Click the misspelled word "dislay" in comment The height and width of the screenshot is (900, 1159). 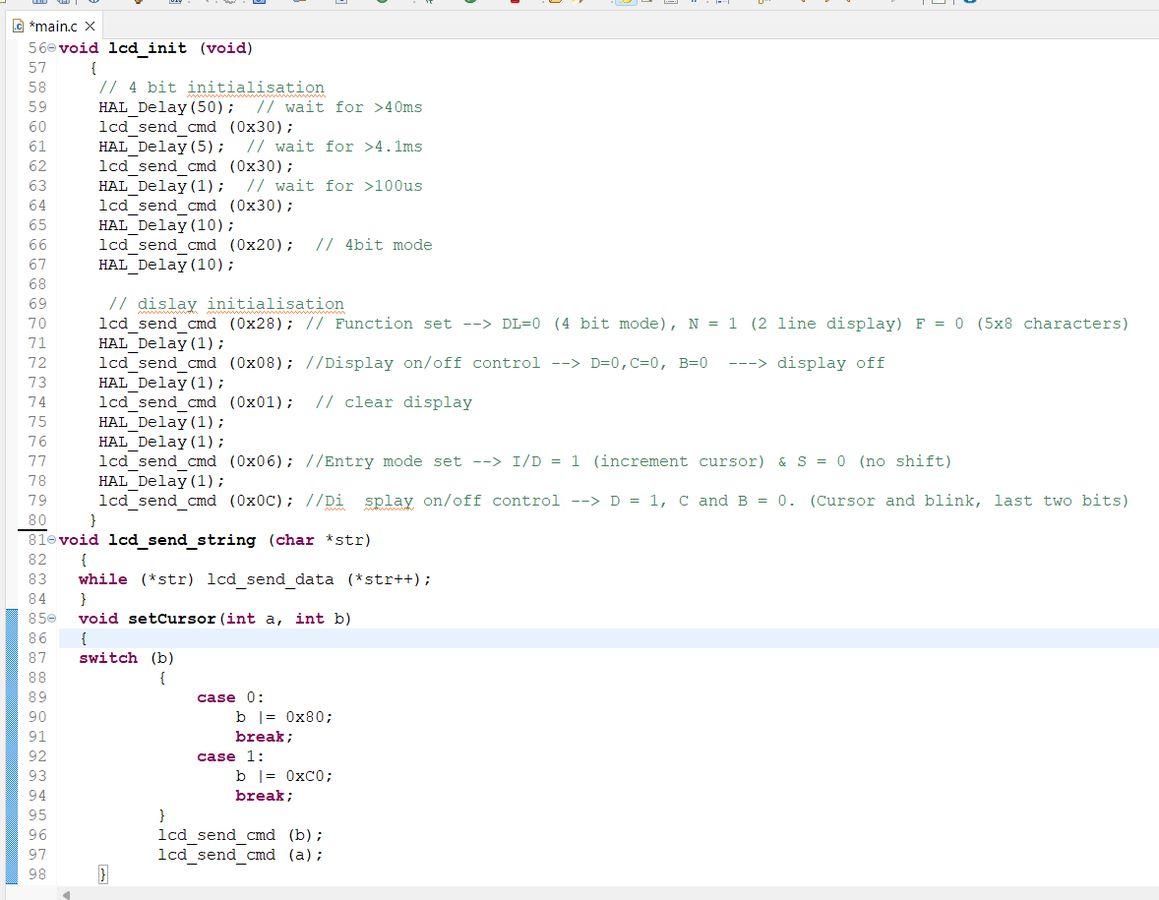pos(166,304)
